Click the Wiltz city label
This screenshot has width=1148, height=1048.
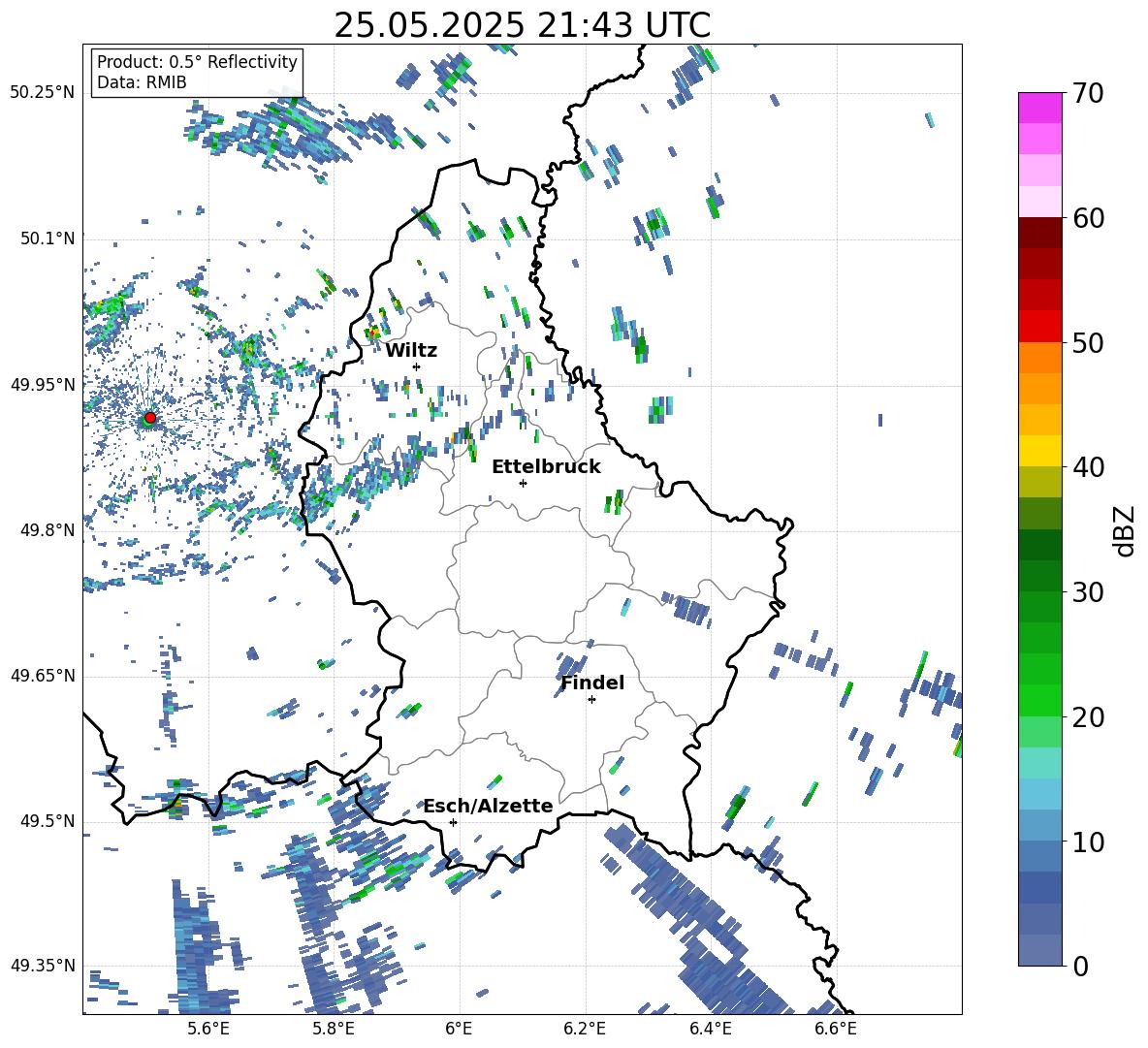coord(411,351)
